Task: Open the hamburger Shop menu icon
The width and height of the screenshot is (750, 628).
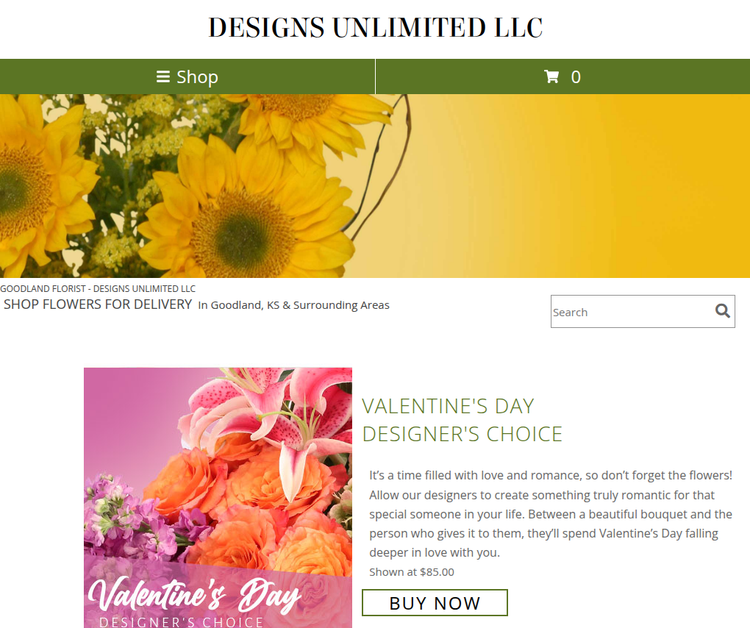Action: [x=163, y=77]
